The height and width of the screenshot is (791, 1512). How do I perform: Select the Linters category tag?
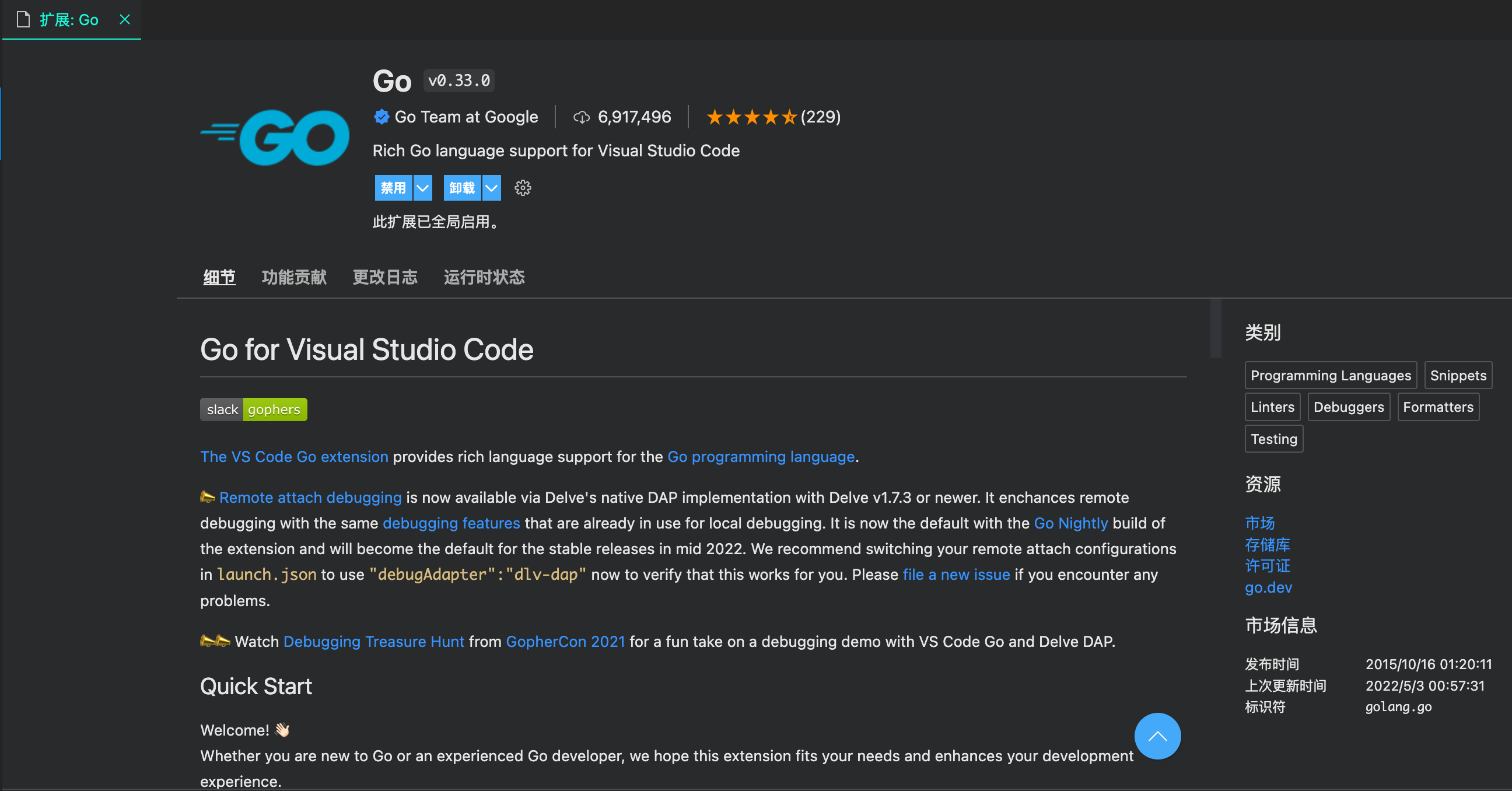tap(1272, 407)
